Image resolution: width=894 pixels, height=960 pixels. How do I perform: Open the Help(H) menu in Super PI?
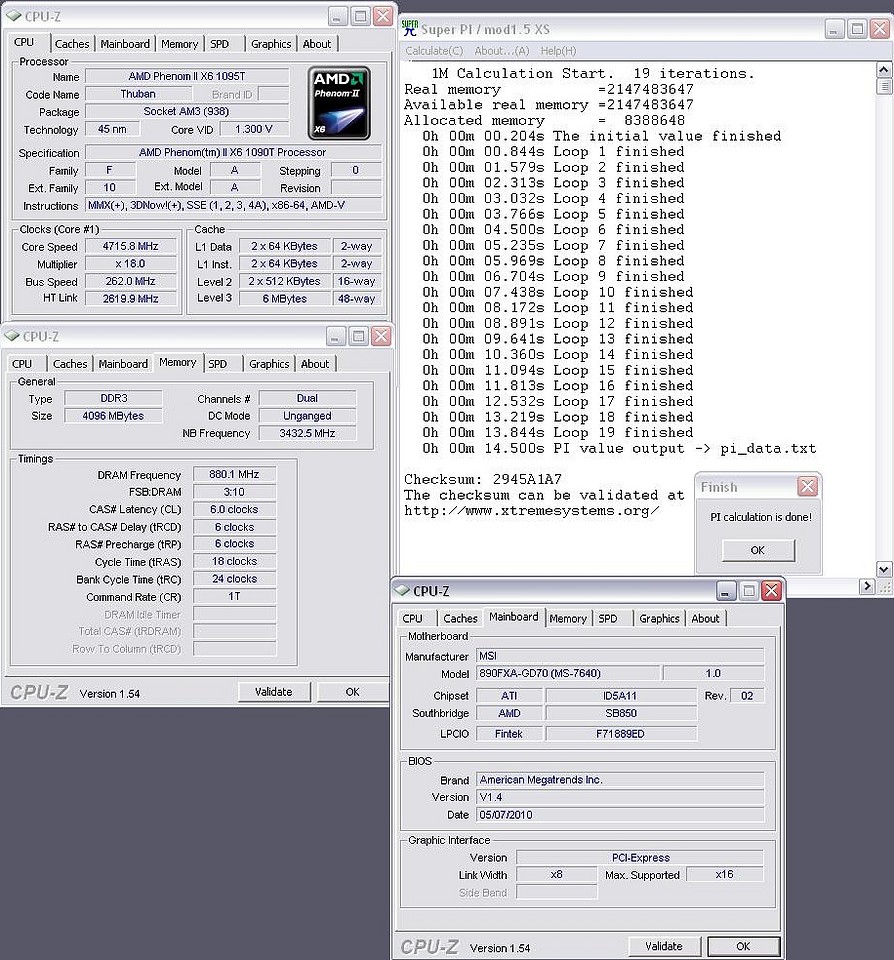point(558,51)
